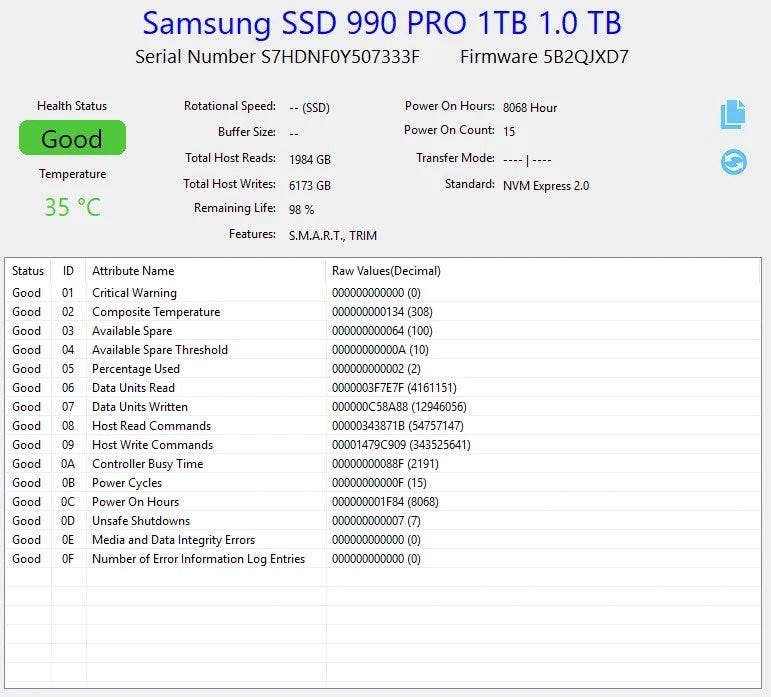Viewport: 771px width, 697px height.
Task: Click the raw value 000000000134 (308)
Action: (382, 312)
